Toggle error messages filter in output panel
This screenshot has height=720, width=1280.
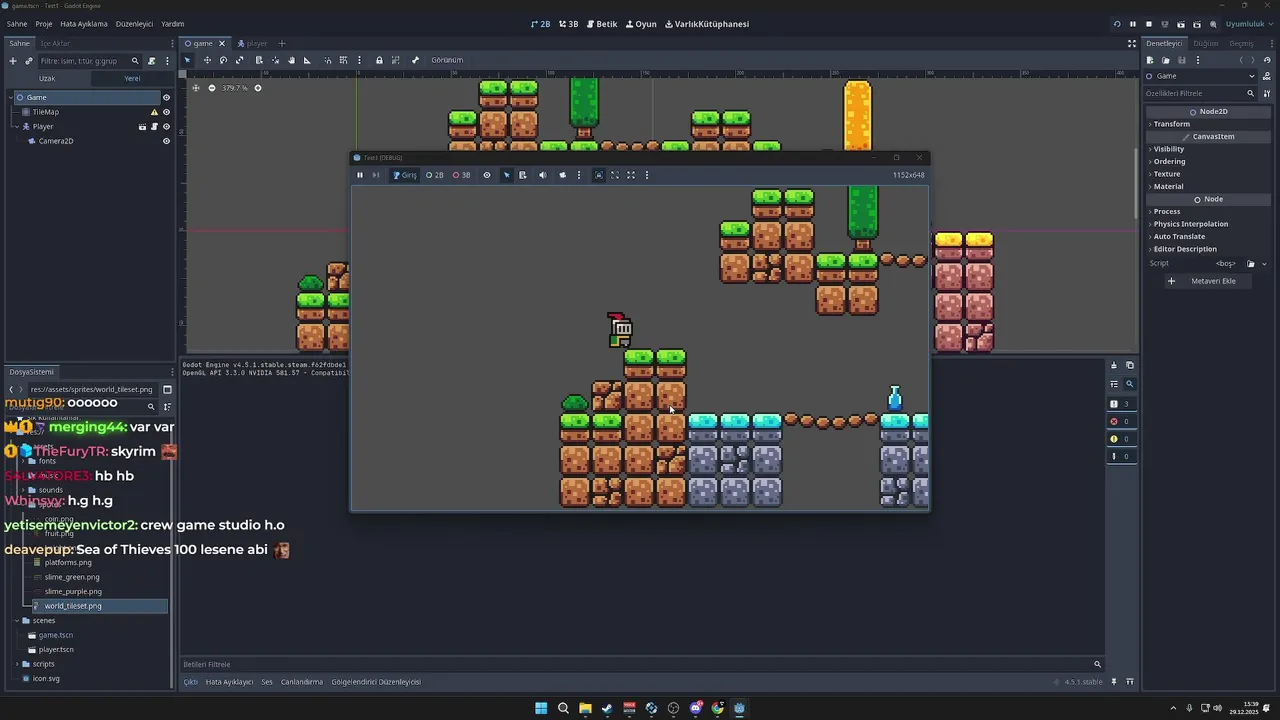pyautogui.click(x=1120, y=421)
